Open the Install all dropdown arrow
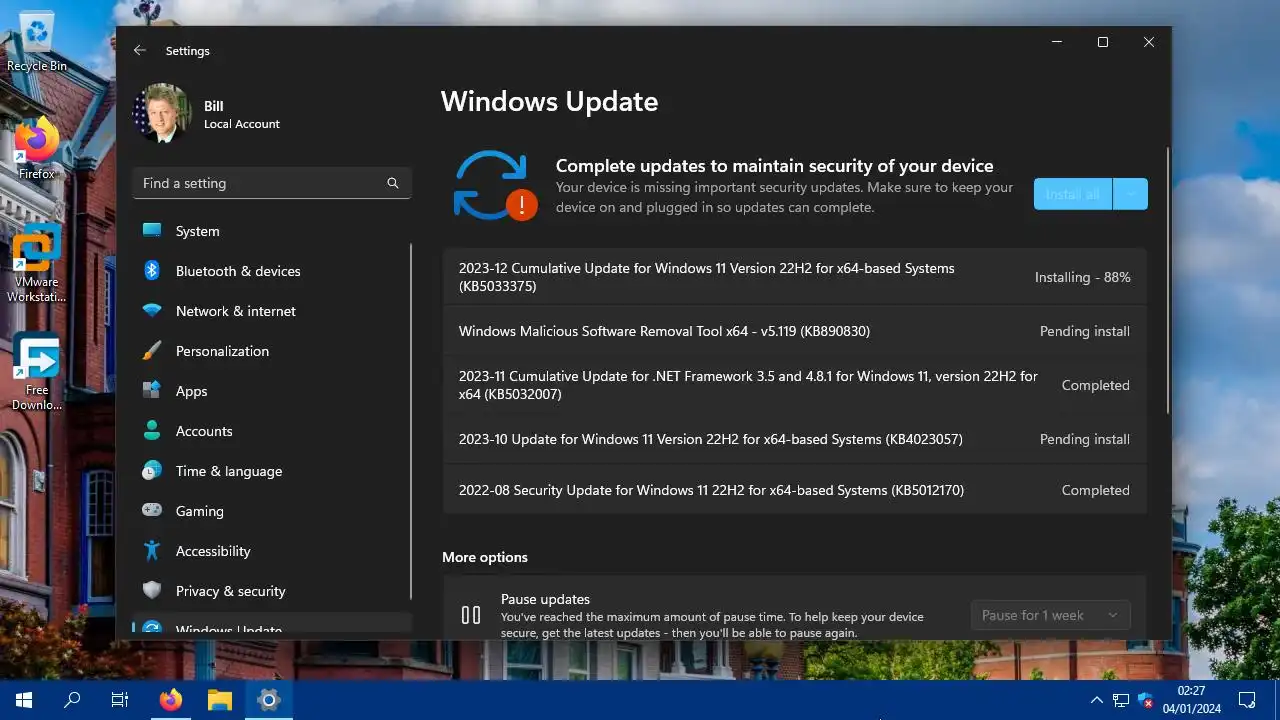The image size is (1280, 720). coord(1130,194)
